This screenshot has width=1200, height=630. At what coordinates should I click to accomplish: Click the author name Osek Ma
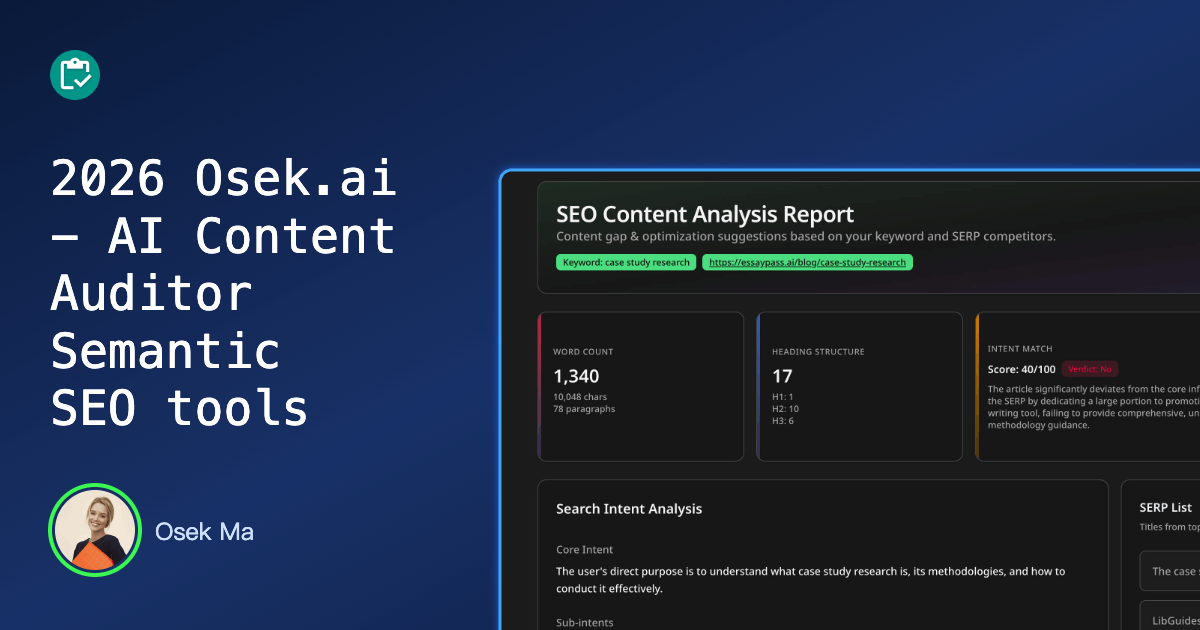point(204,532)
